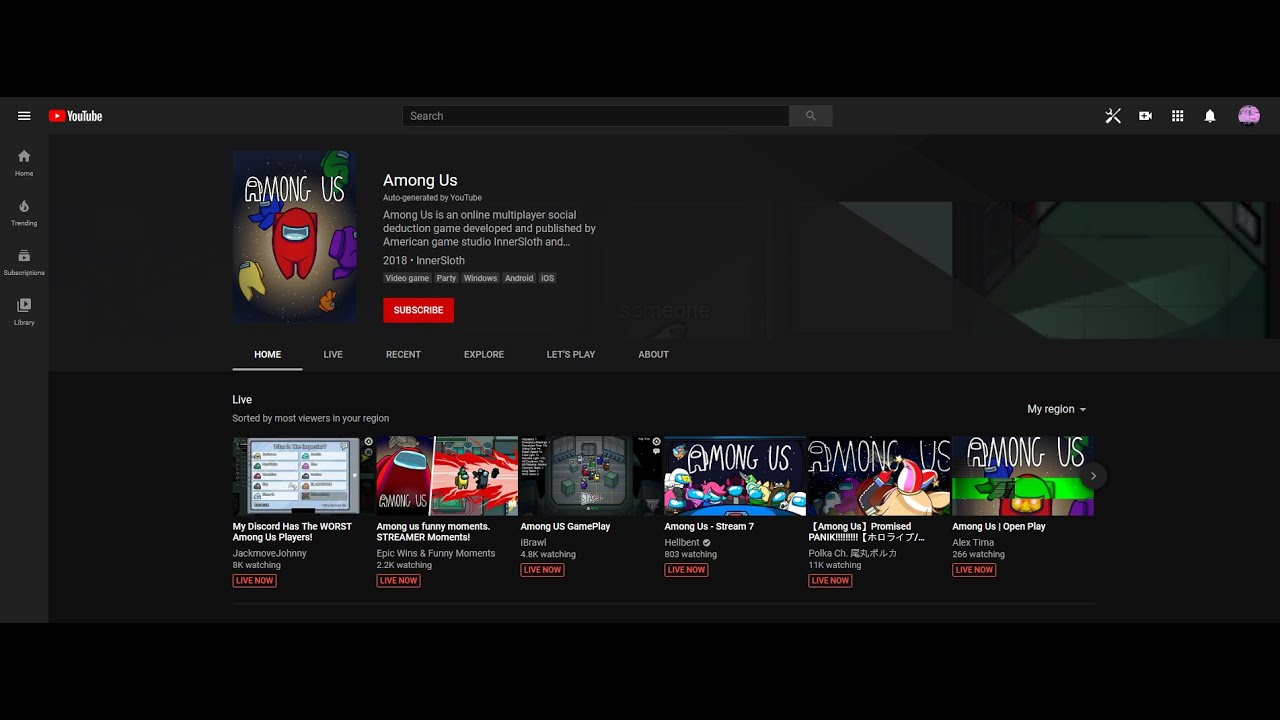Screen dimensions: 1280x720
Task: Click the Live section heading
Action: [x=242, y=400]
